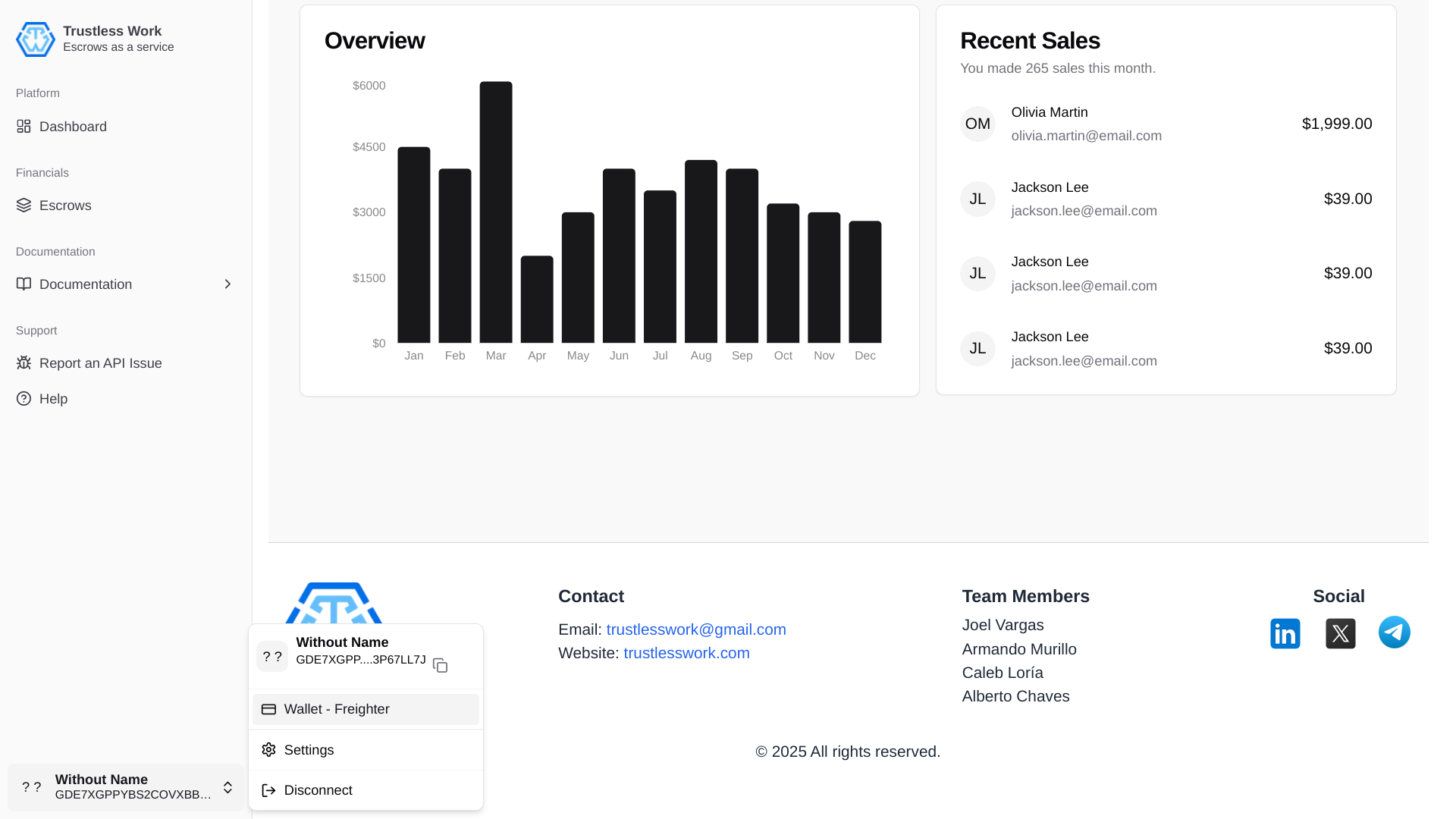Click the Help question mark icon
This screenshot has height=819, width=1456.
pyautogui.click(x=24, y=399)
